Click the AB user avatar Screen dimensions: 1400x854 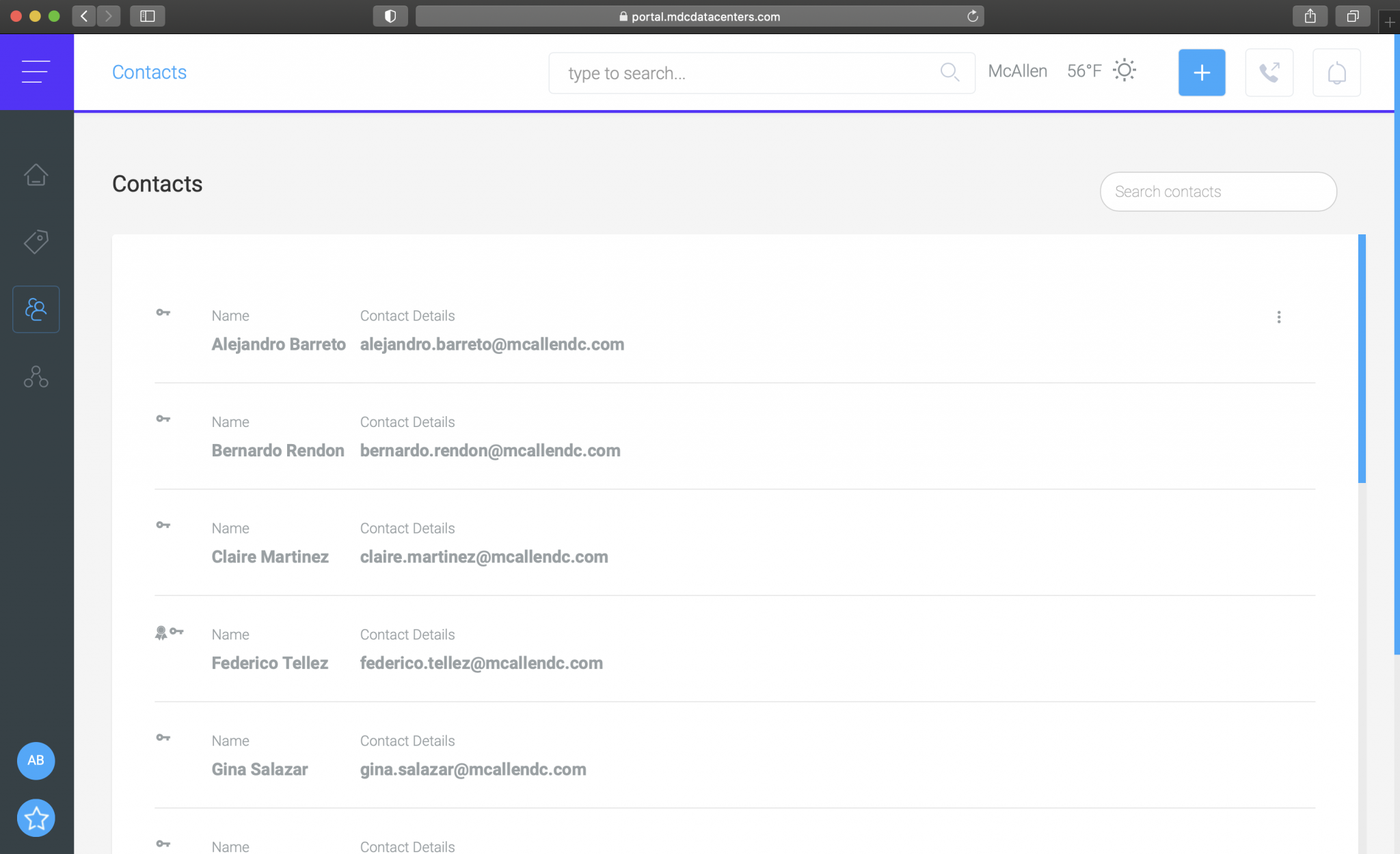click(36, 760)
